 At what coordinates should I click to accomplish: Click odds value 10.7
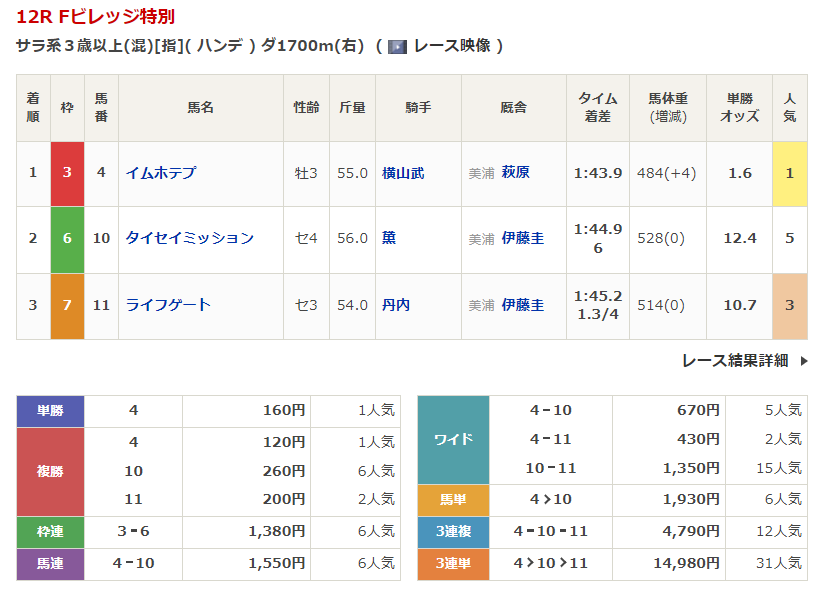point(740,305)
